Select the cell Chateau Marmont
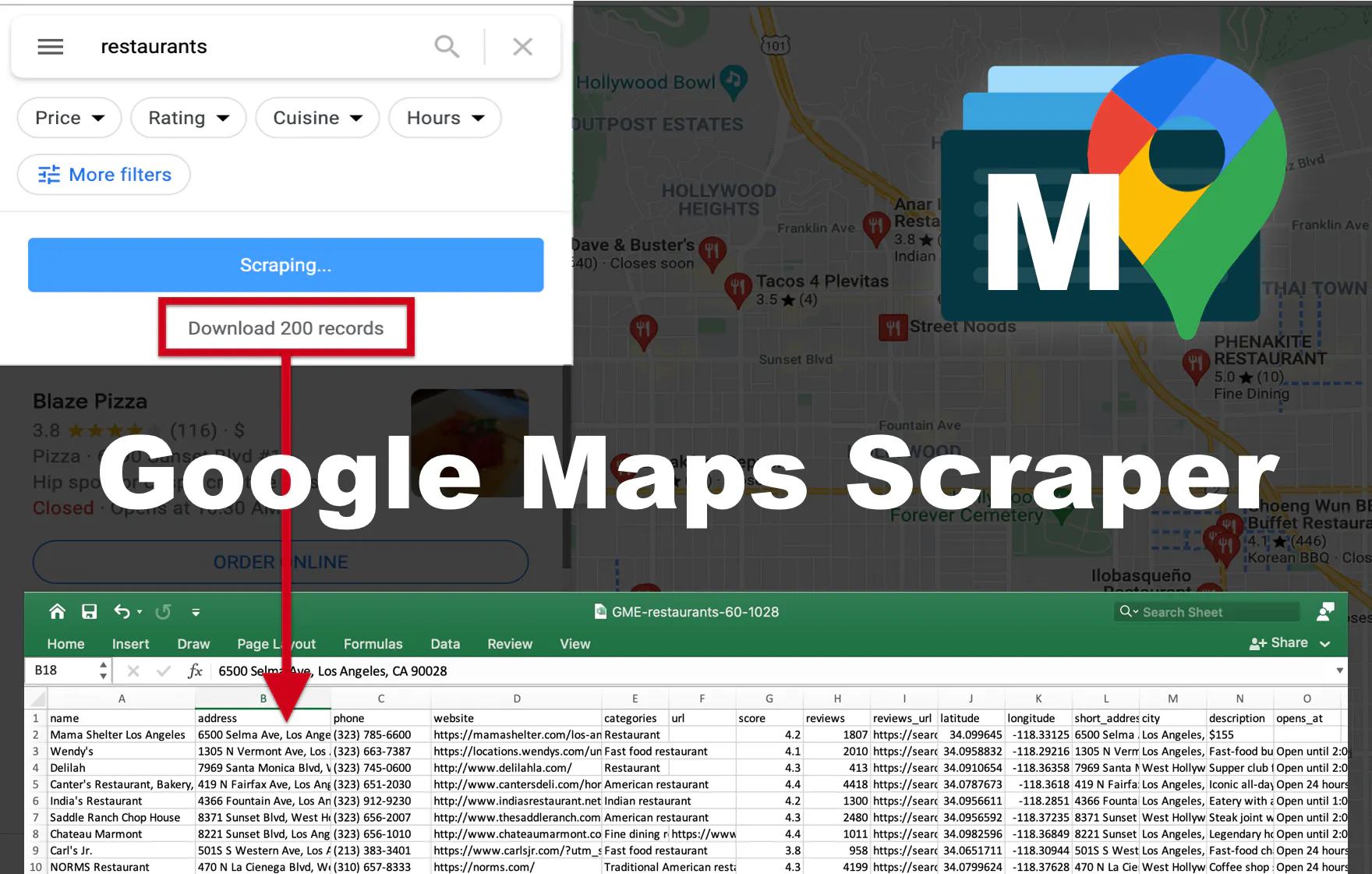Image resolution: width=1372 pixels, height=874 pixels. coord(122,833)
